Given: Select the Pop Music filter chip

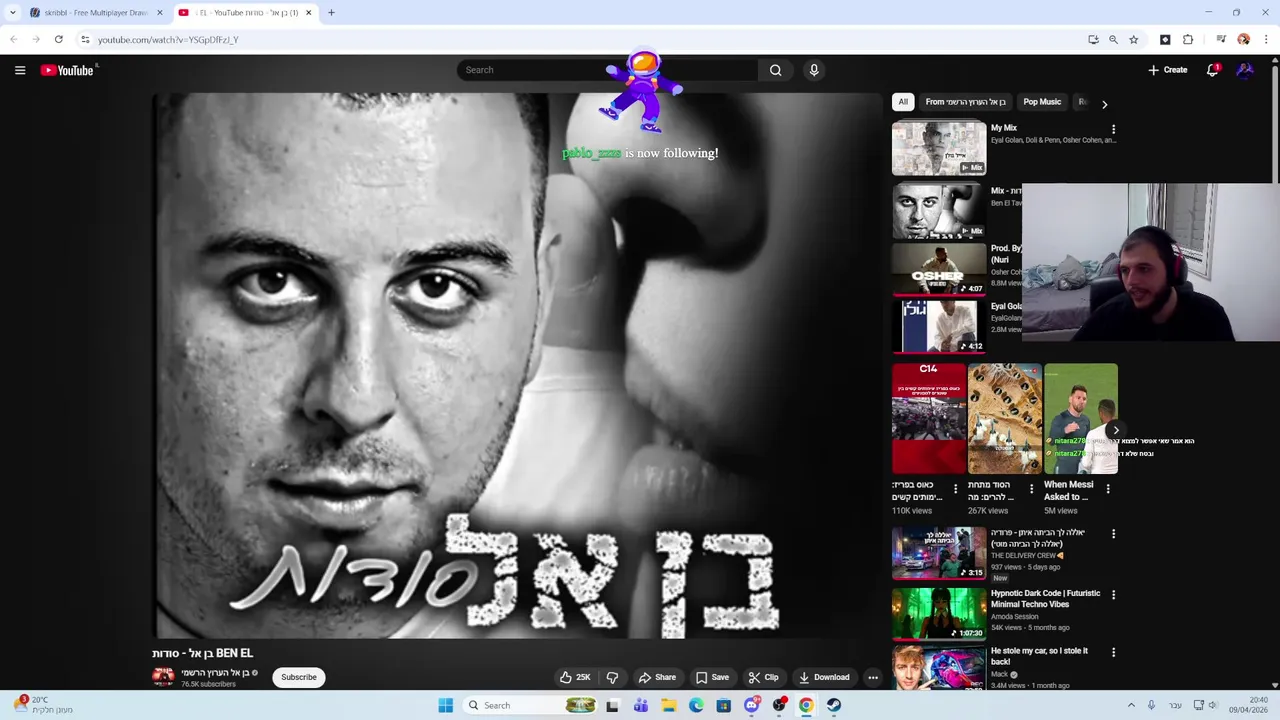Looking at the screenshot, I should point(1042,102).
